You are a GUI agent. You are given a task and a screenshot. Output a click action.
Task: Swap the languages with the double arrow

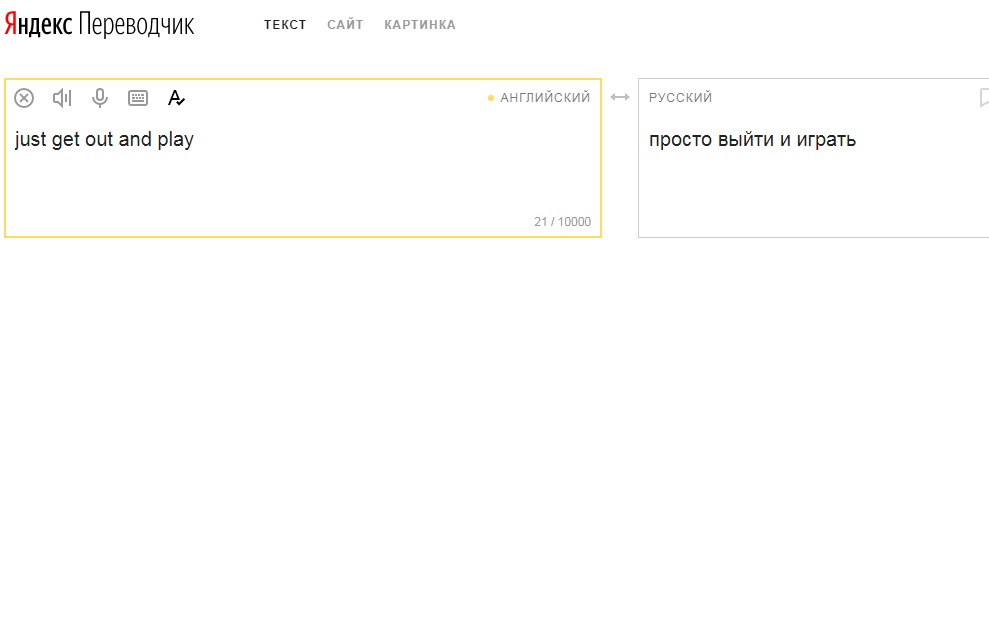[x=620, y=98]
